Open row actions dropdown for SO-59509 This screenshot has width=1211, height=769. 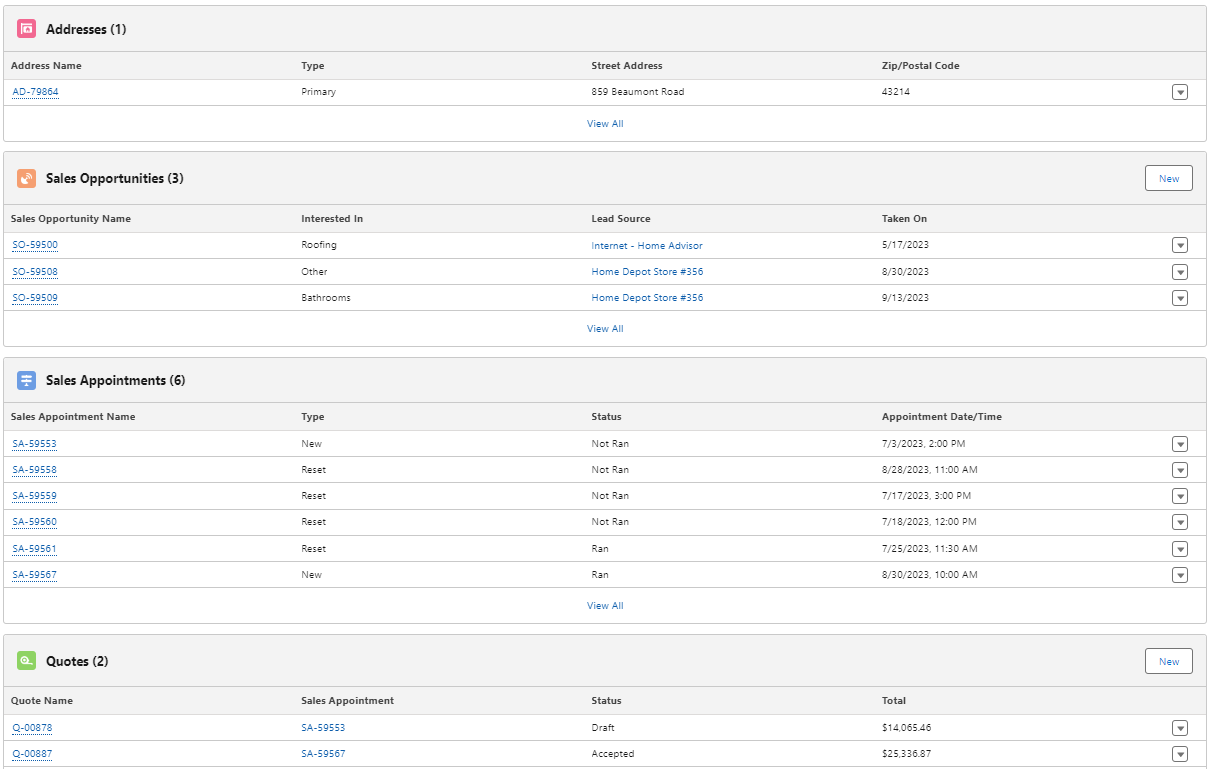point(1180,298)
